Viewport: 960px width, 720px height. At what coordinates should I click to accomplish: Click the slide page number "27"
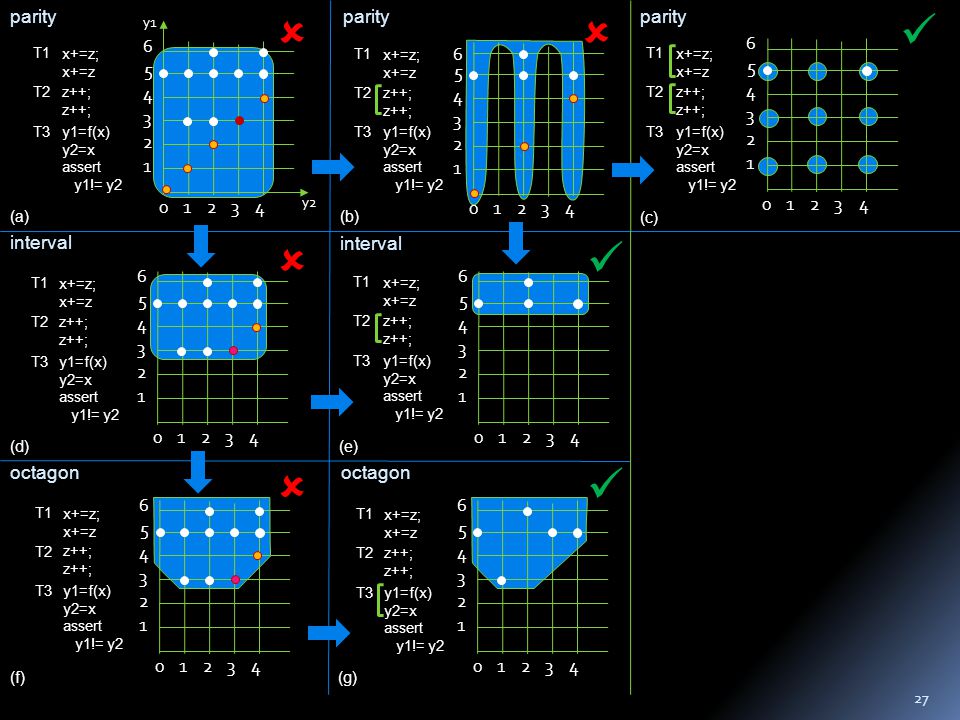(x=921, y=700)
